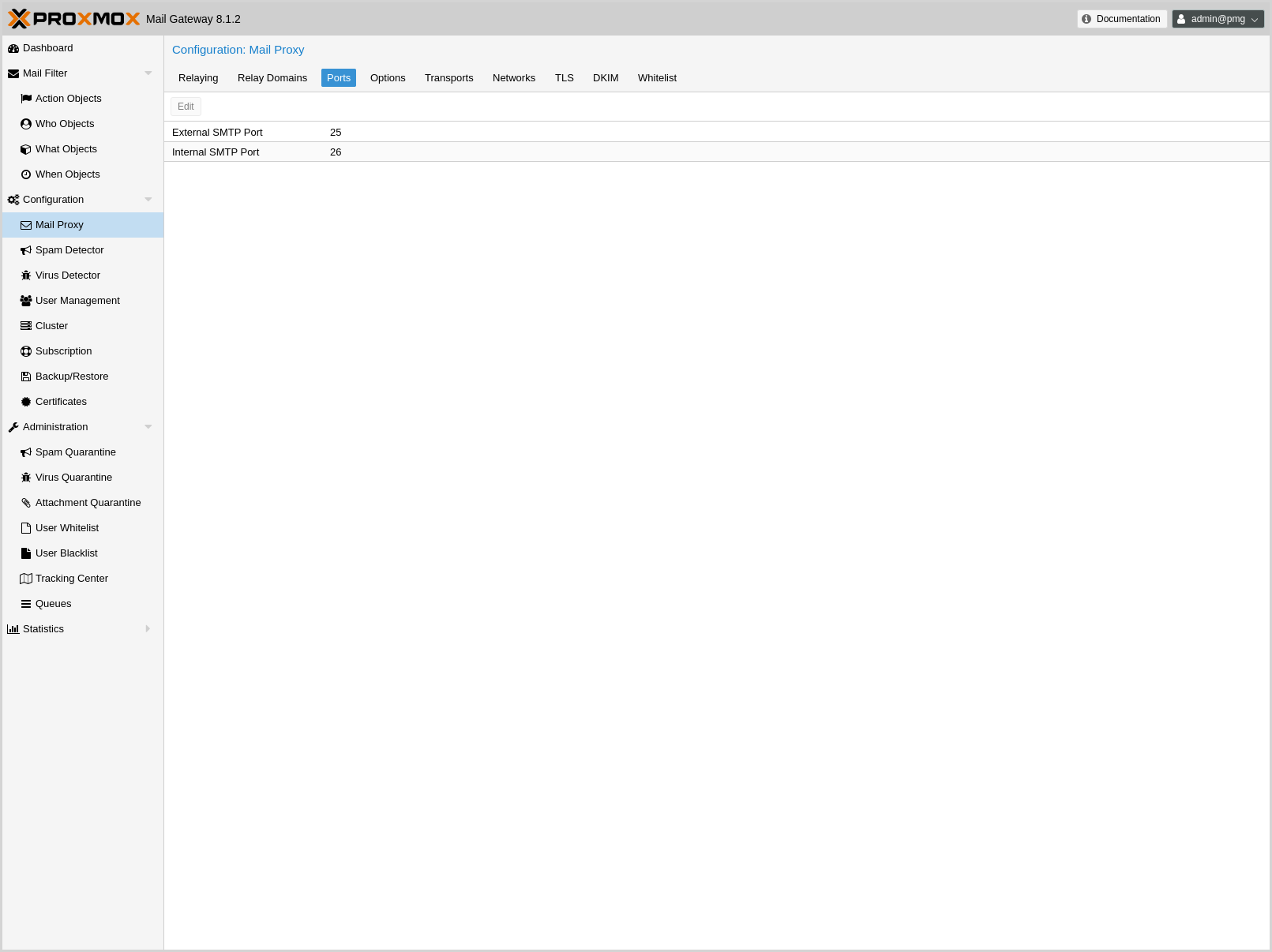Click the Attachment Quarantine paperclip icon
1272x952 pixels.
[x=26, y=503]
